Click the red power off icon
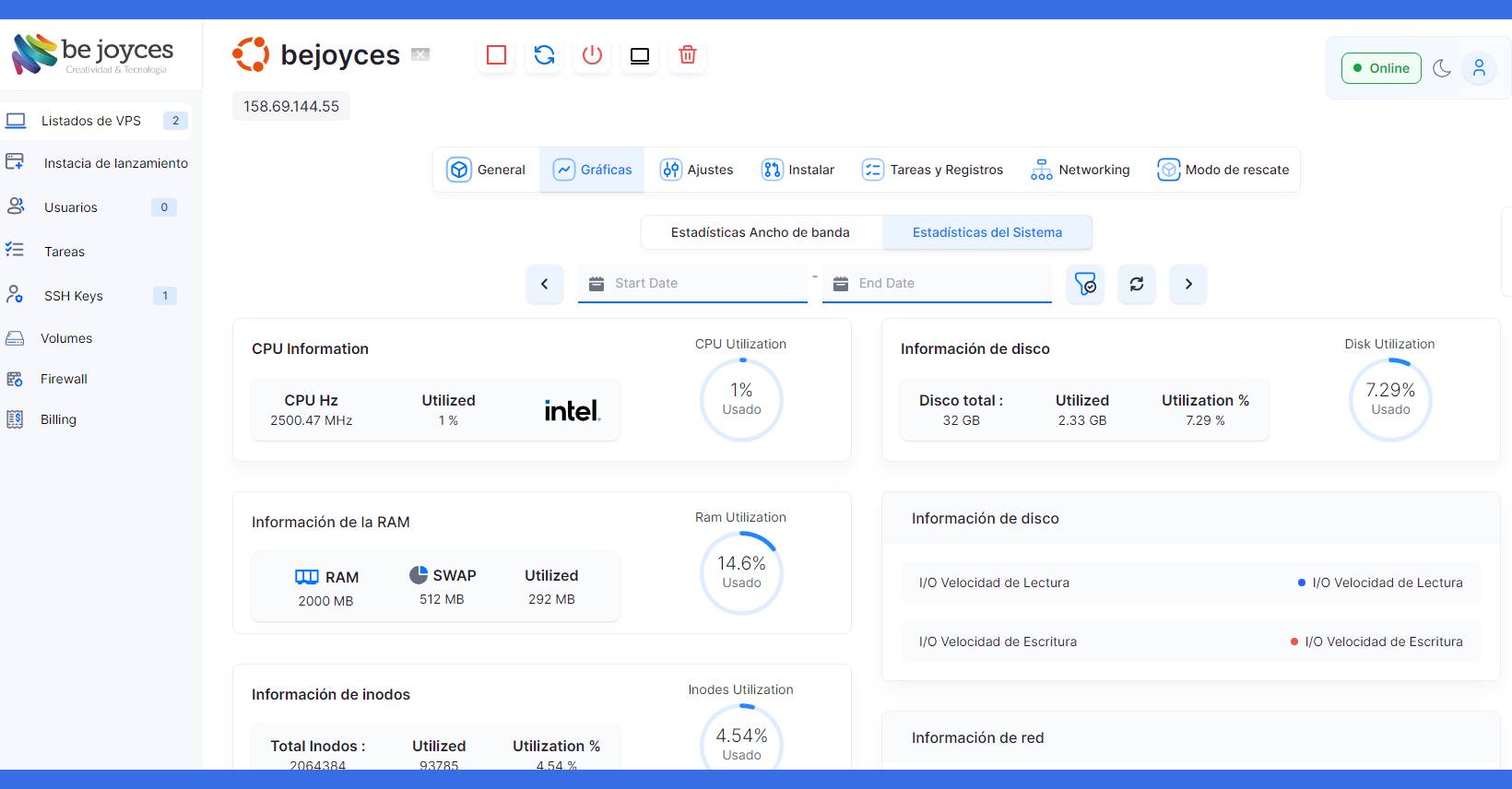Screen dimensions: 1512x789 tap(592, 55)
